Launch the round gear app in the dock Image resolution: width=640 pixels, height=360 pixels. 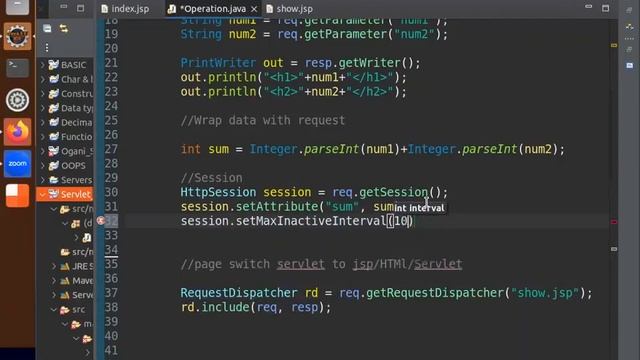click(18, 100)
